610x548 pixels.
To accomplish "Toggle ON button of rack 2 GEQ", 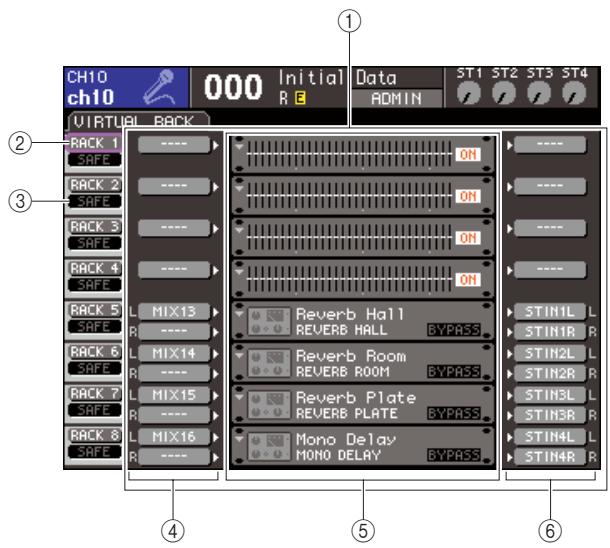I will pos(468,196).
